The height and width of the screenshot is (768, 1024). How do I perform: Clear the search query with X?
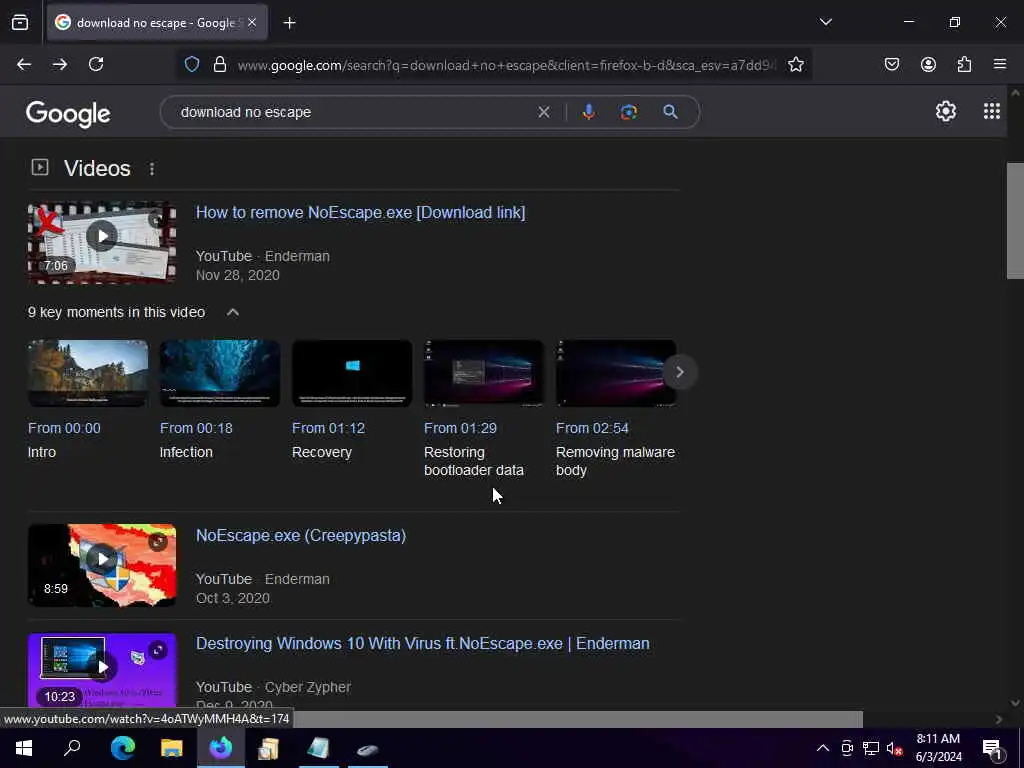(543, 112)
